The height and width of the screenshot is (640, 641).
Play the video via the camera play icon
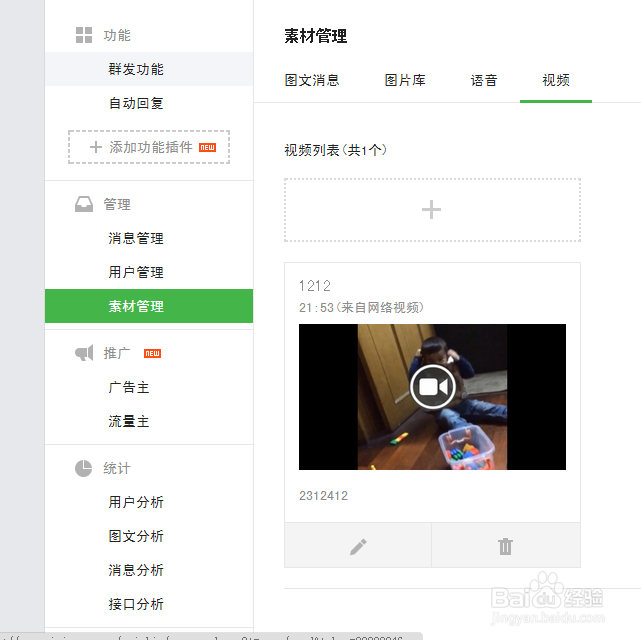click(x=433, y=387)
